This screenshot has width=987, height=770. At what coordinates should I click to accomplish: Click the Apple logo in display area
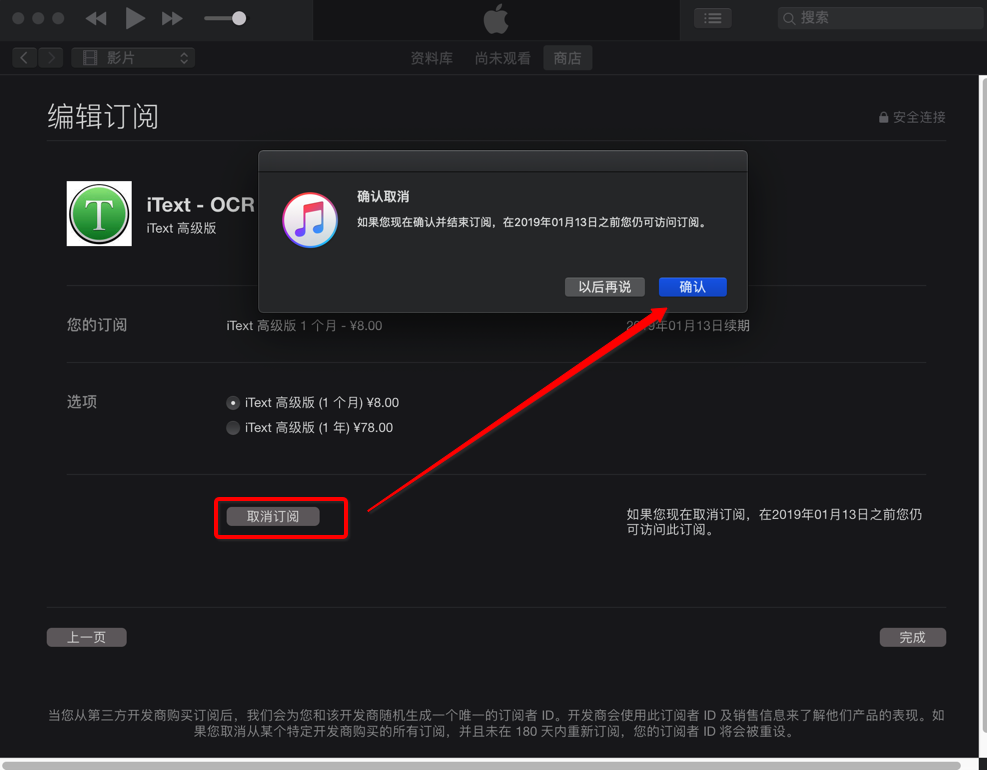pyautogui.click(x=496, y=20)
